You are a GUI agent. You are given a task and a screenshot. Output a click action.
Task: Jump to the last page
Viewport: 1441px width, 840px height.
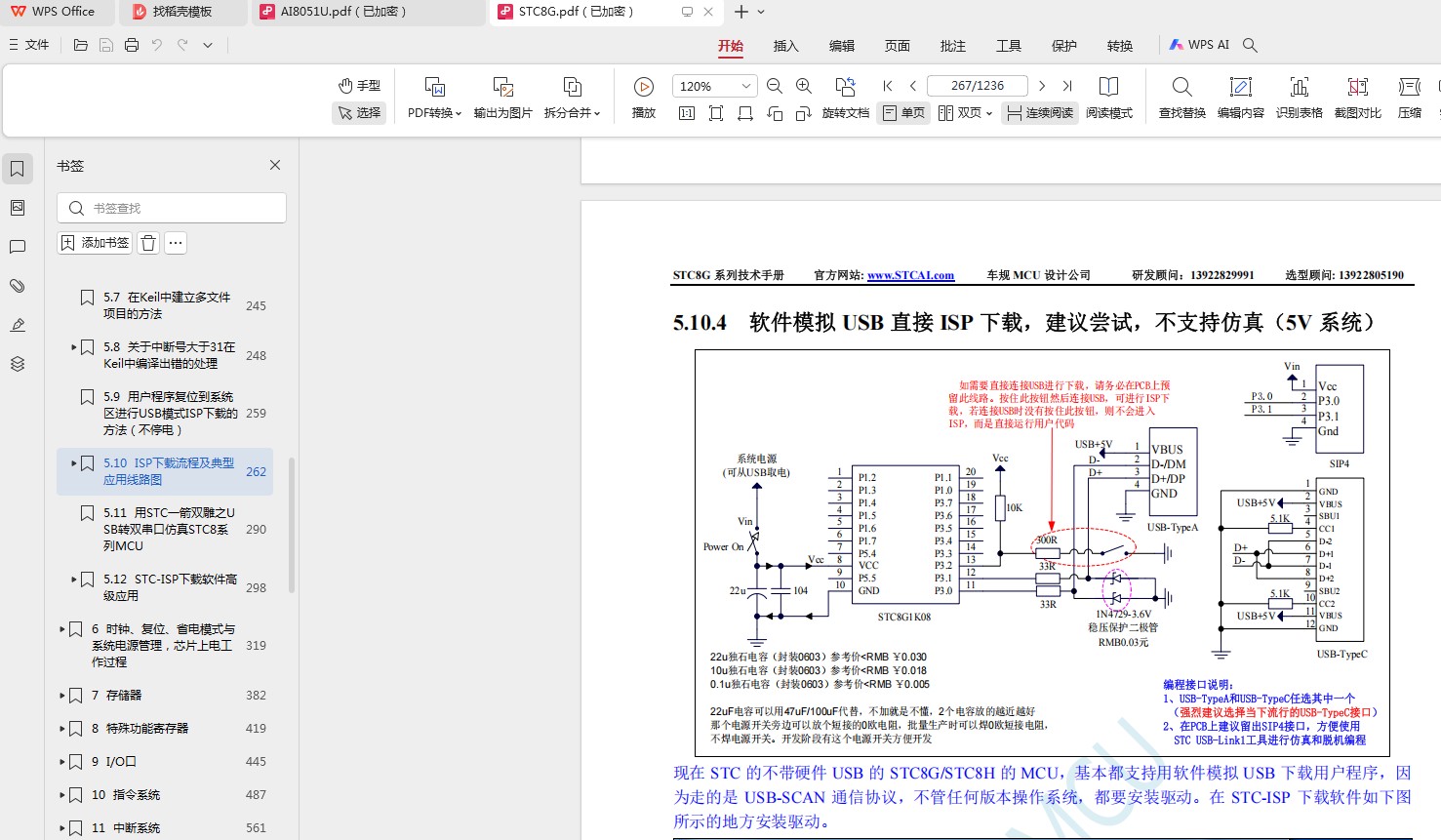click(1067, 86)
